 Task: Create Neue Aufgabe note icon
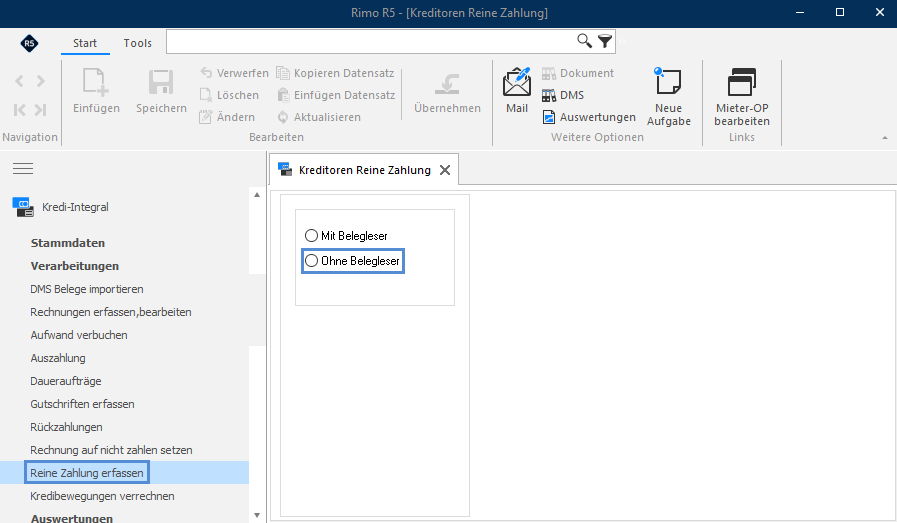tap(668, 81)
